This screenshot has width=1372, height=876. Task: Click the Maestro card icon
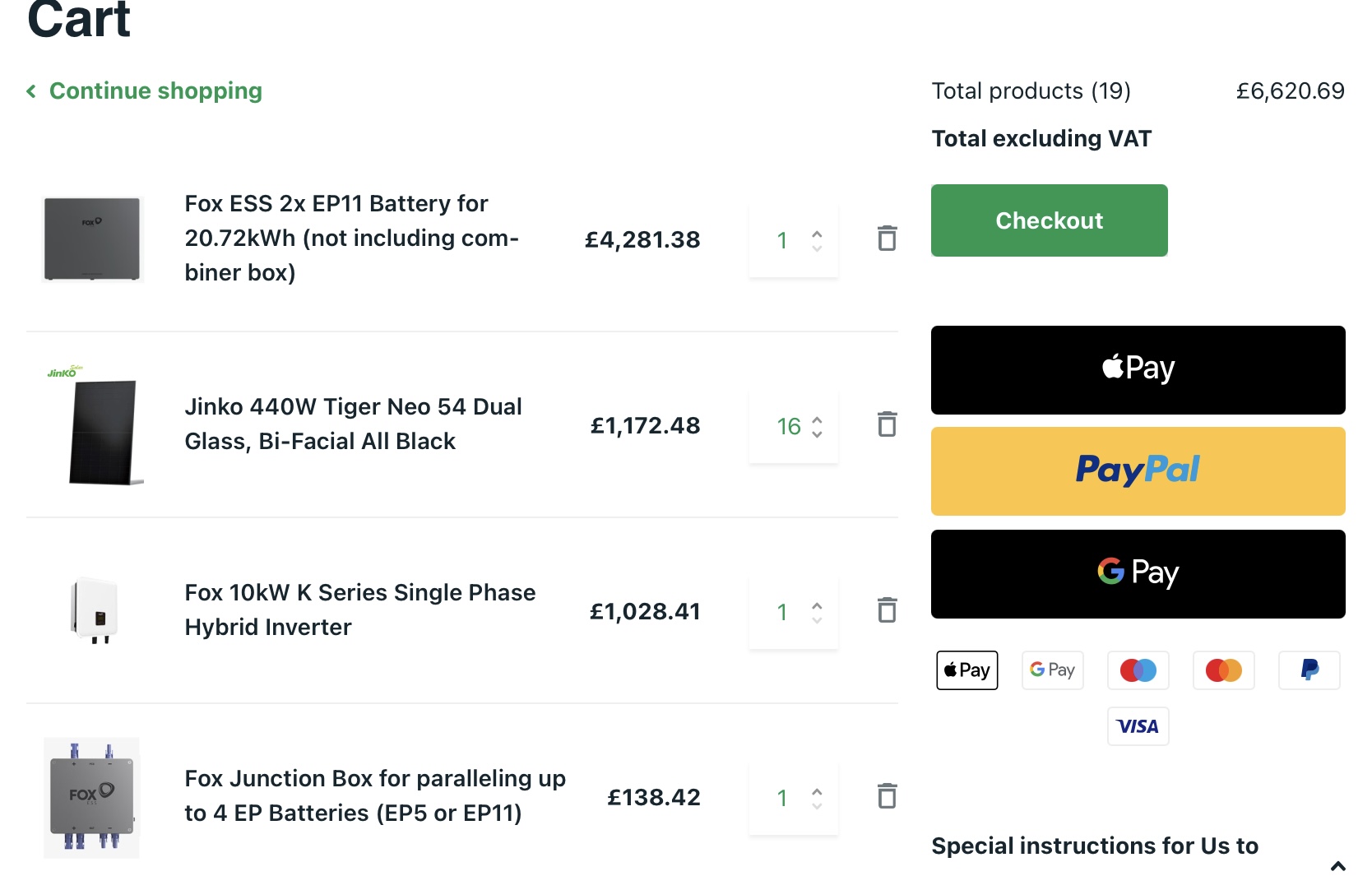[x=1138, y=670]
